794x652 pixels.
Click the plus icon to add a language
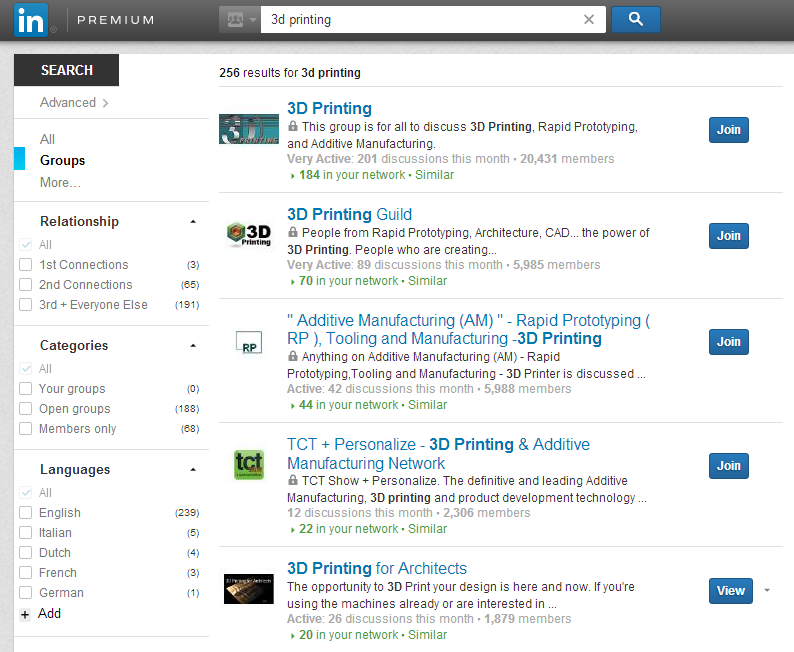tap(24, 615)
